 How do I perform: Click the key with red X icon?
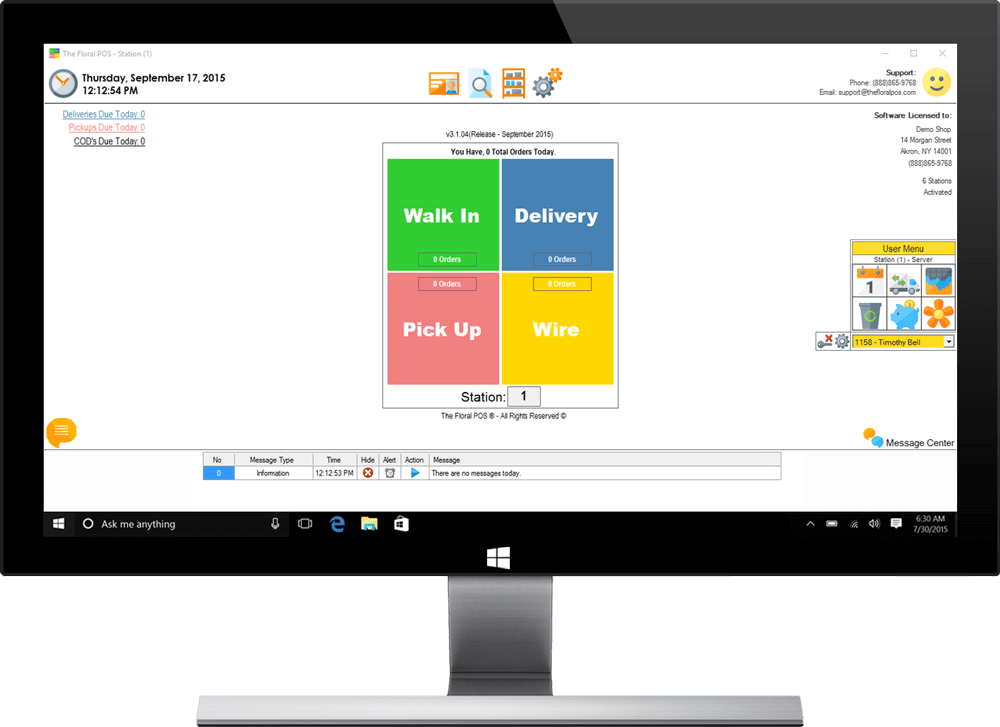pyautogui.click(x=825, y=341)
